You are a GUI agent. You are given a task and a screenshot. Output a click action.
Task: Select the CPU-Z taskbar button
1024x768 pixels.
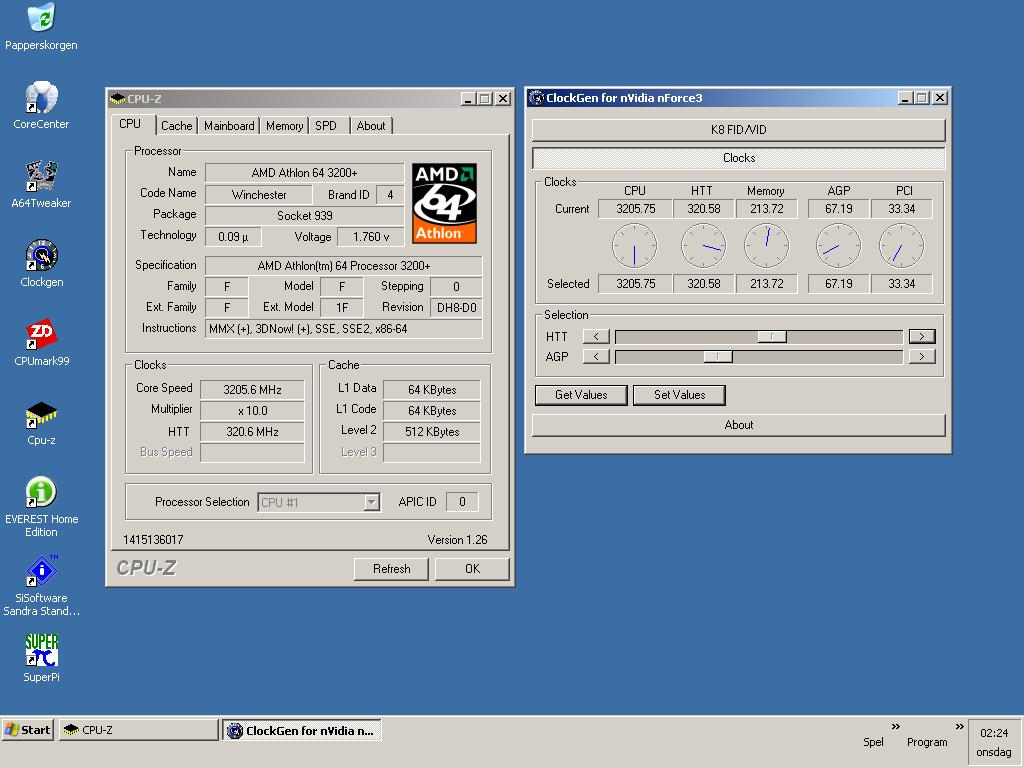point(138,730)
